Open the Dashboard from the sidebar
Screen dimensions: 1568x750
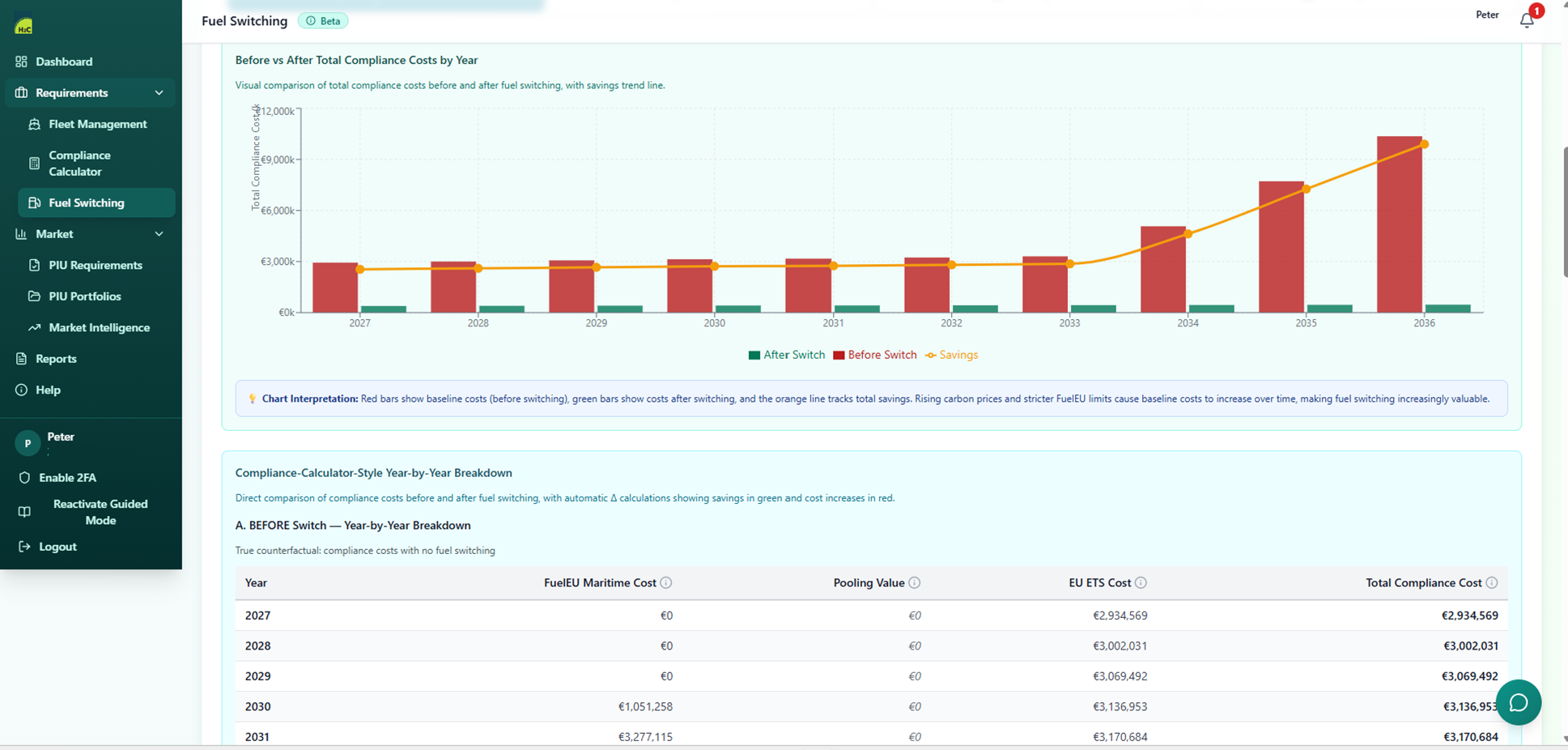pos(64,62)
